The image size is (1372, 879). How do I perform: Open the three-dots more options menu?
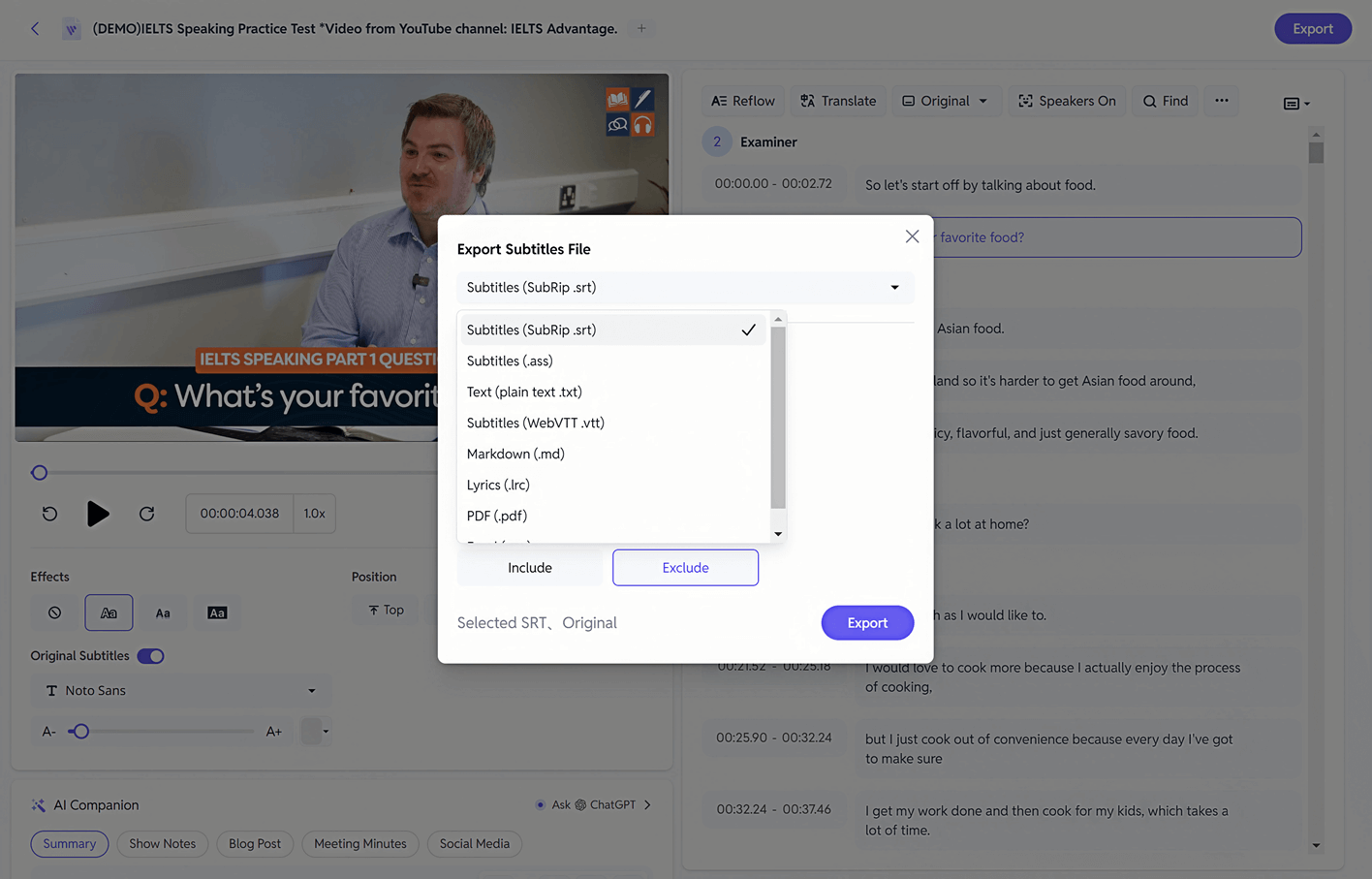pos(1222,101)
